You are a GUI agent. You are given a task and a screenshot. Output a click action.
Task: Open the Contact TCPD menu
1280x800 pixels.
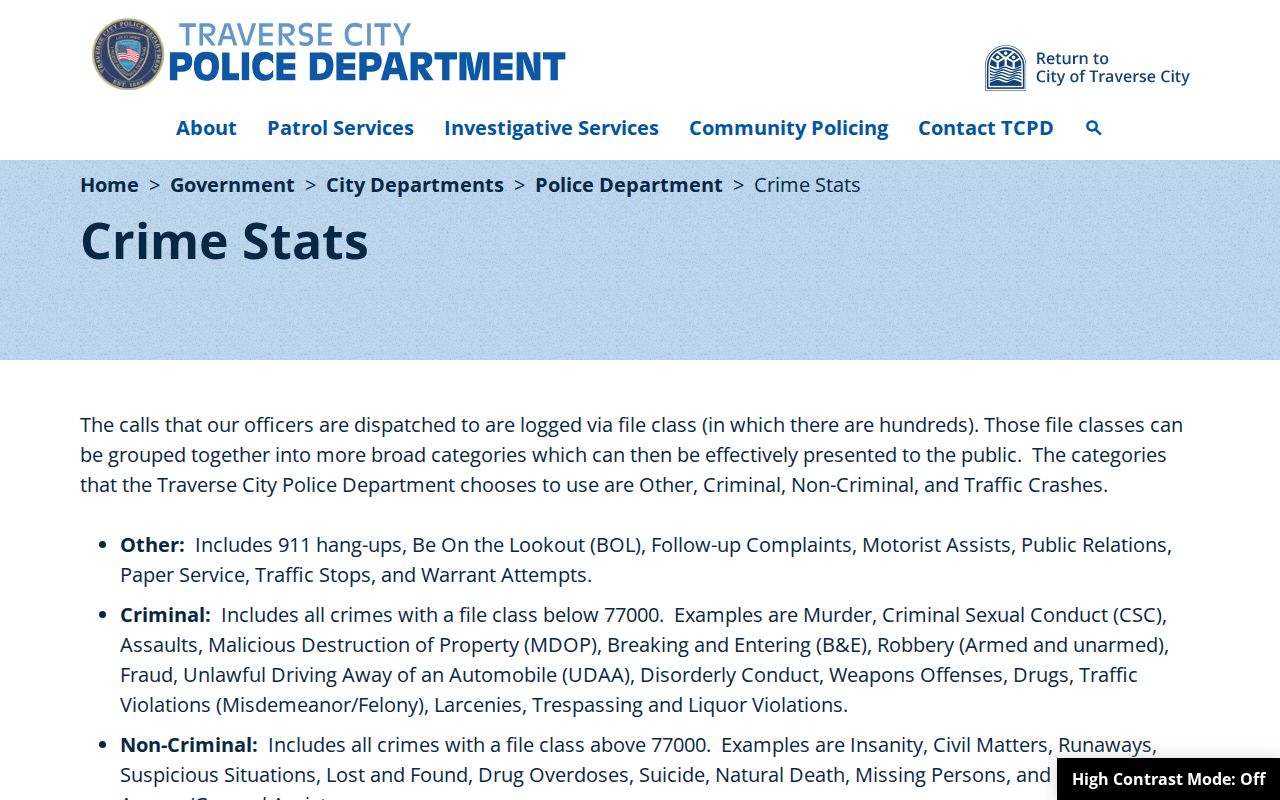(985, 128)
